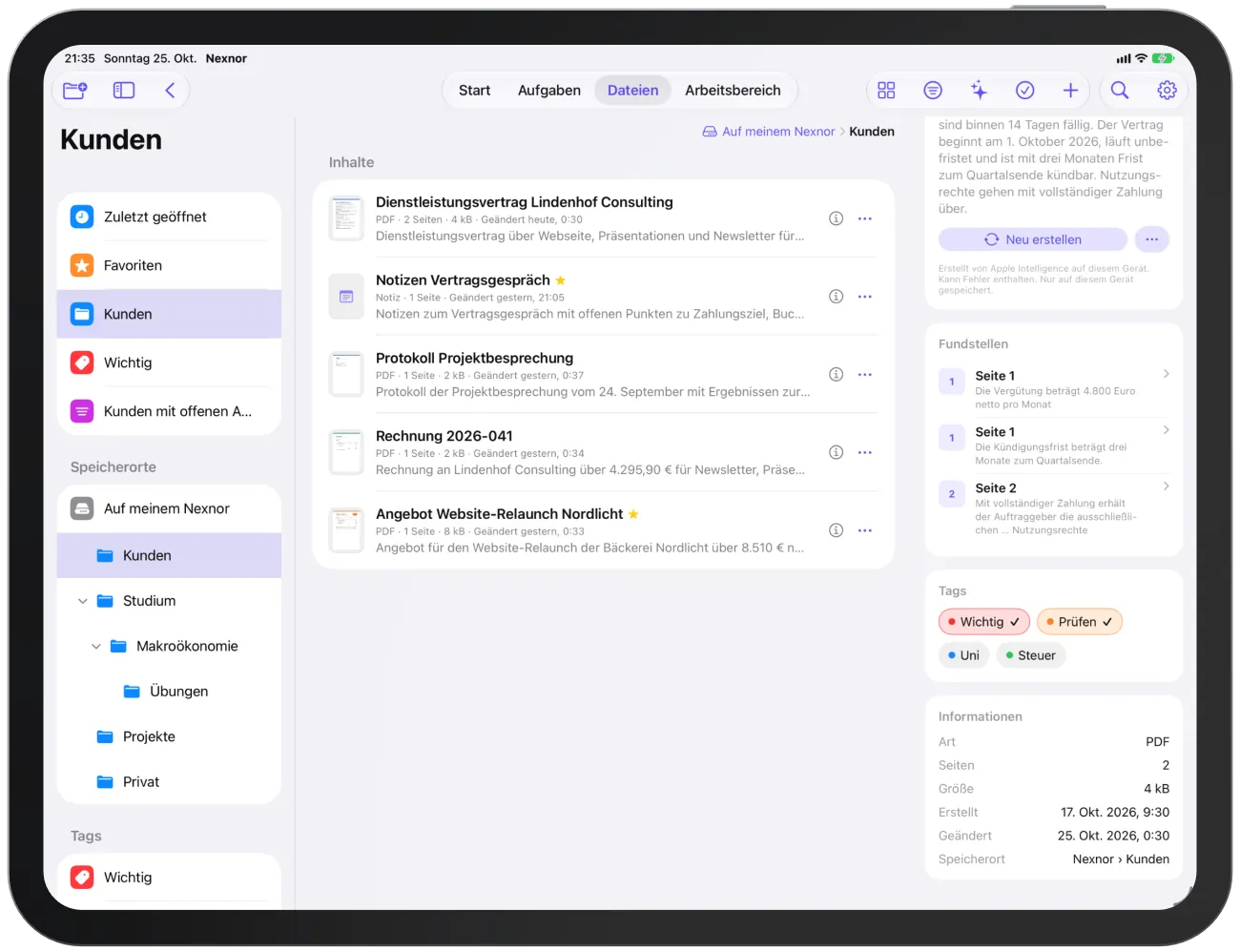Switch to the Start tab
The width and height of the screenshot is (1240, 952).
474,91
